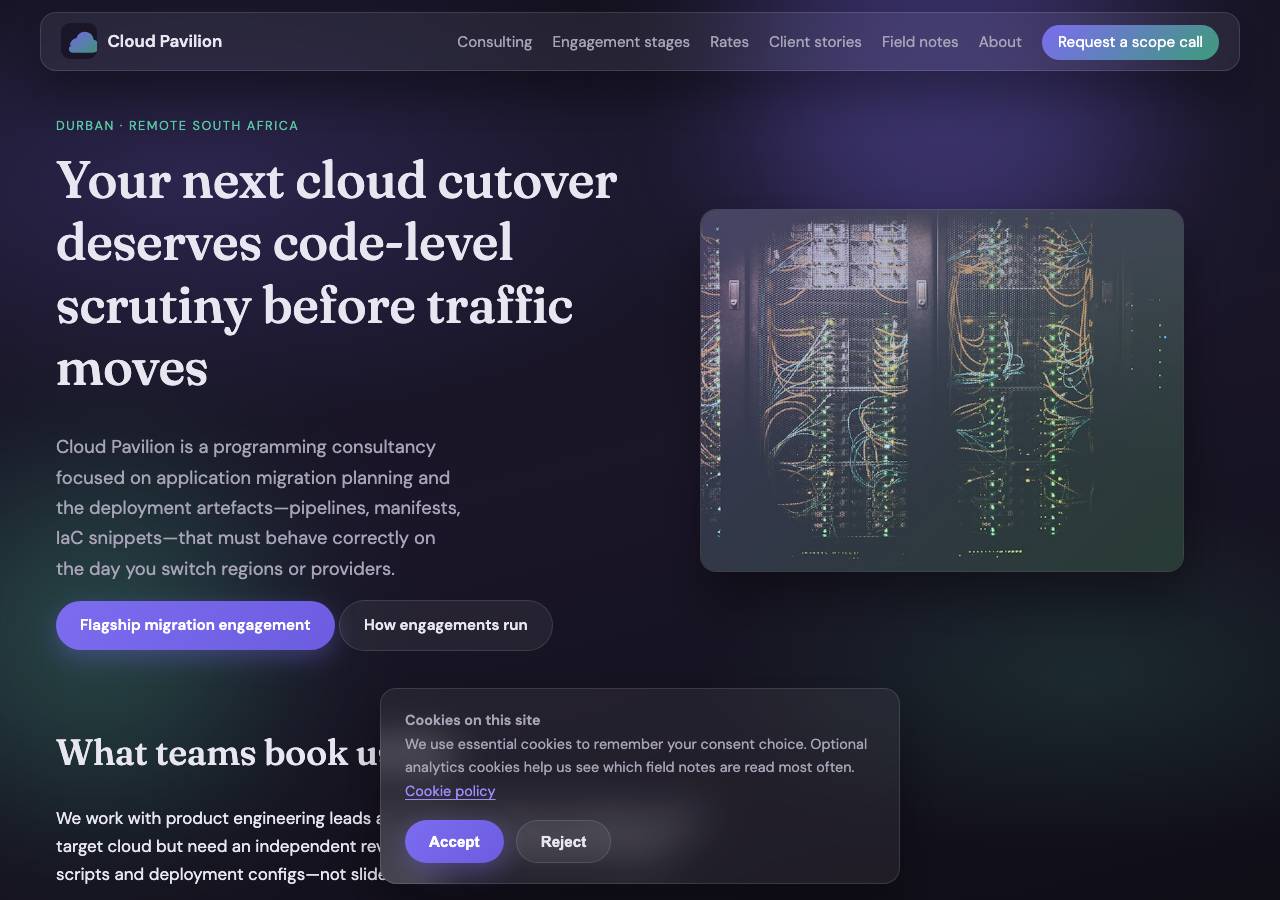1280x900 pixels.
Task: Open the Consulting nav item
Action: pyautogui.click(x=494, y=42)
